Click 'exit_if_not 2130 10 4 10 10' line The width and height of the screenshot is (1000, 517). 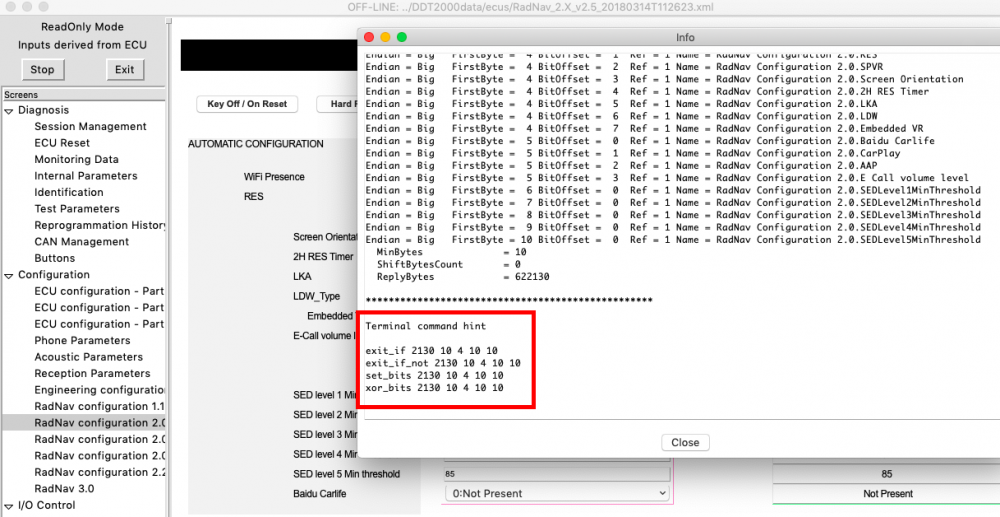point(443,363)
